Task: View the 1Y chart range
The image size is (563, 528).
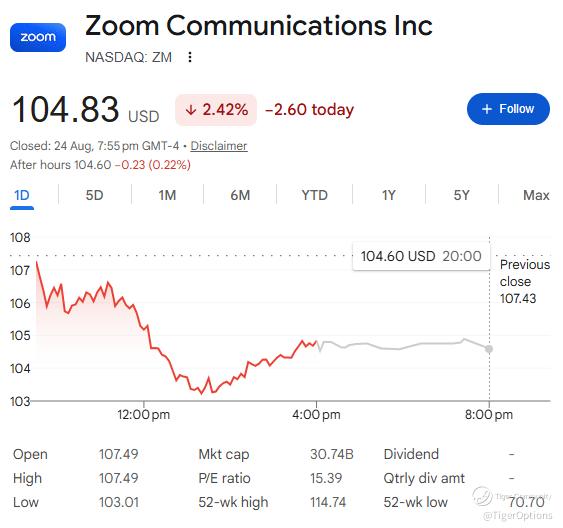Action: 389,195
